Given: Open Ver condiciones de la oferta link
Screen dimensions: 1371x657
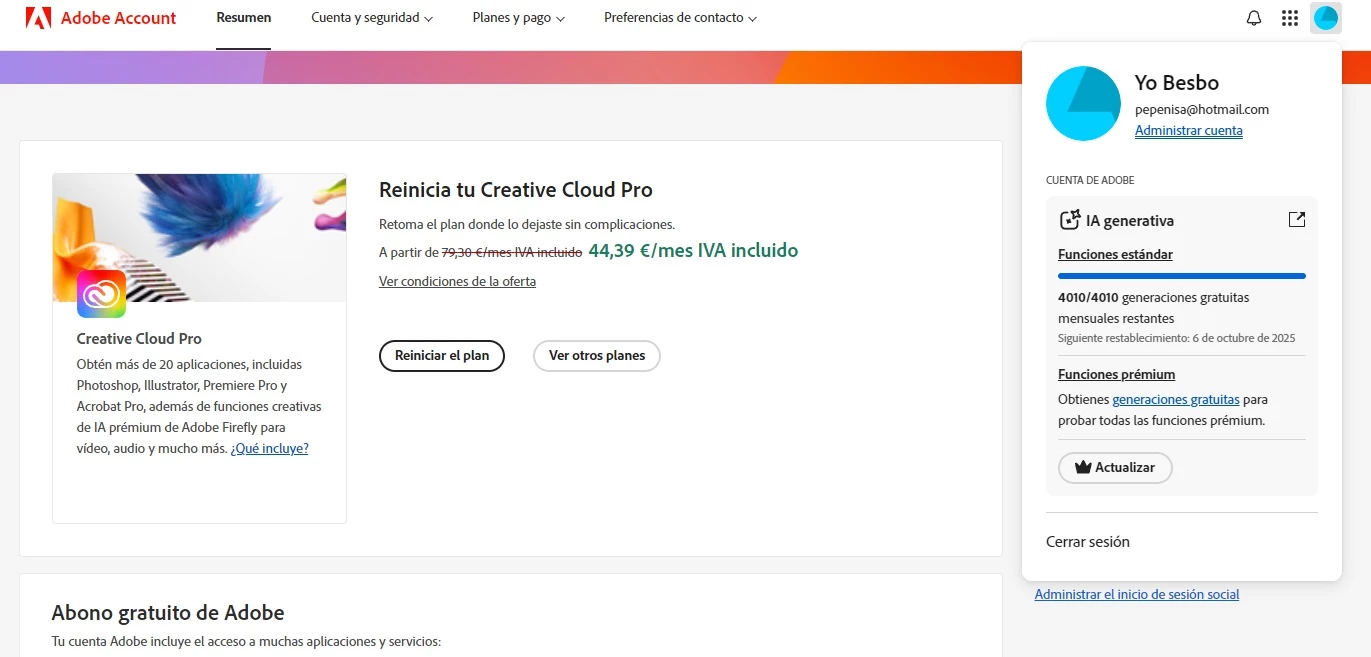Looking at the screenshot, I should click(x=457, y=281).
